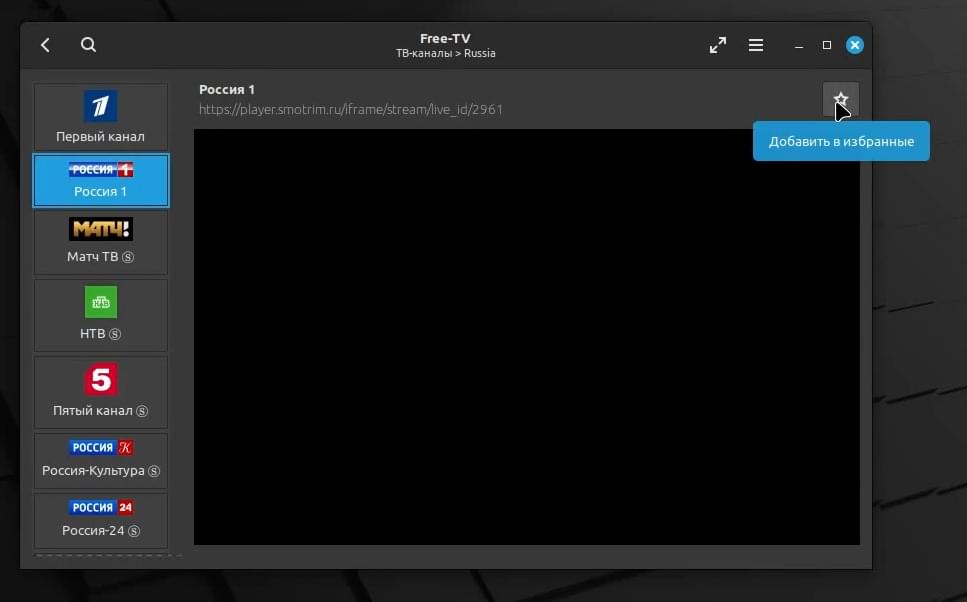
Task: Click the ТВ-каналы > Russia breadcrumb subtitle
Action: (x=445, y=53)
